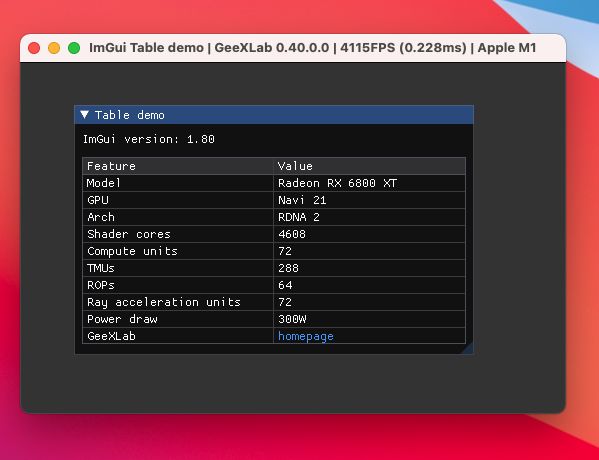
Task: Click the Table demo title bar
Action: (274, 115)
